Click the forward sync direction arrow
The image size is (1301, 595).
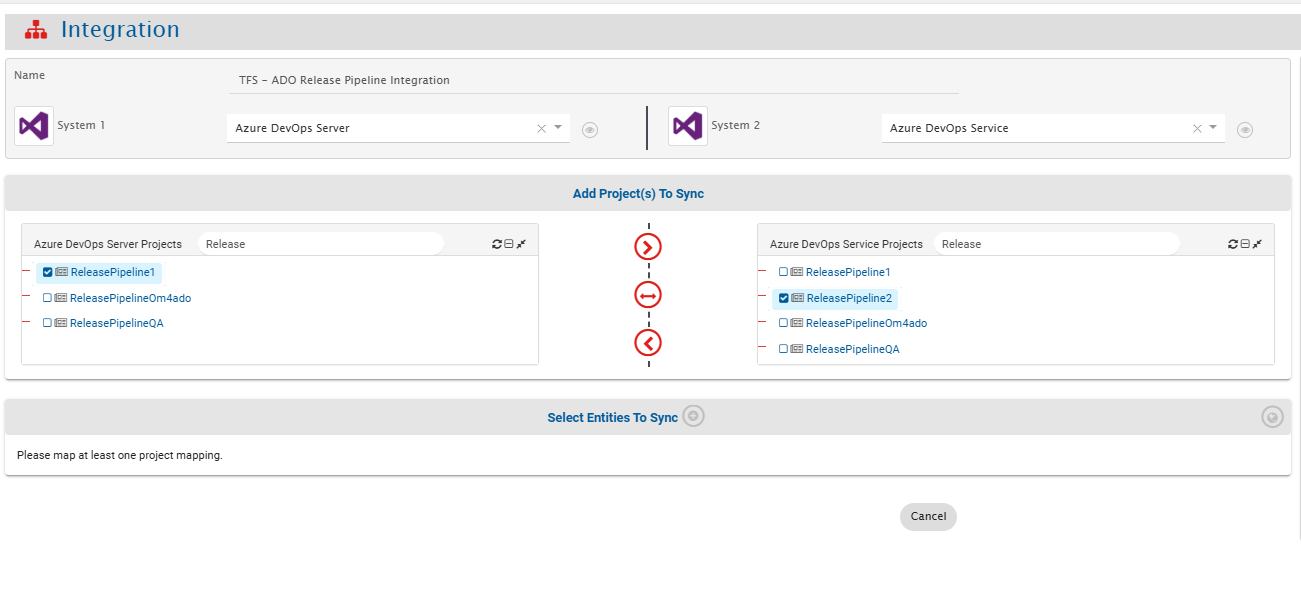point(648,247)
